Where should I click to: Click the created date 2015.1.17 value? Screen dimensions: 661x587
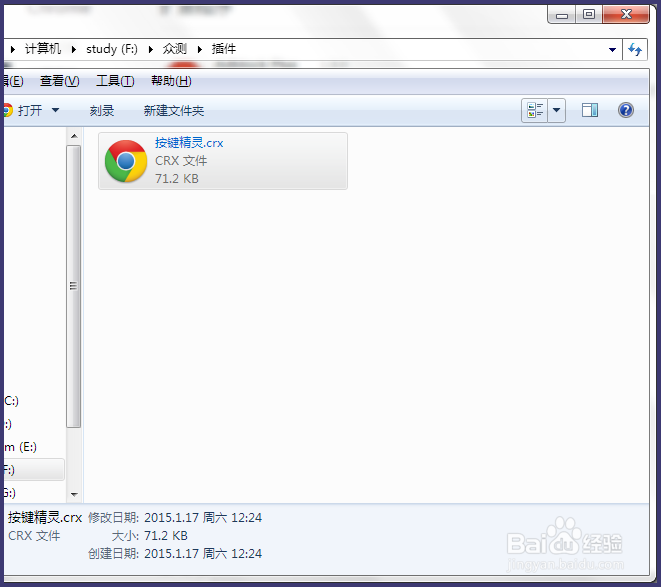[203, 553]
